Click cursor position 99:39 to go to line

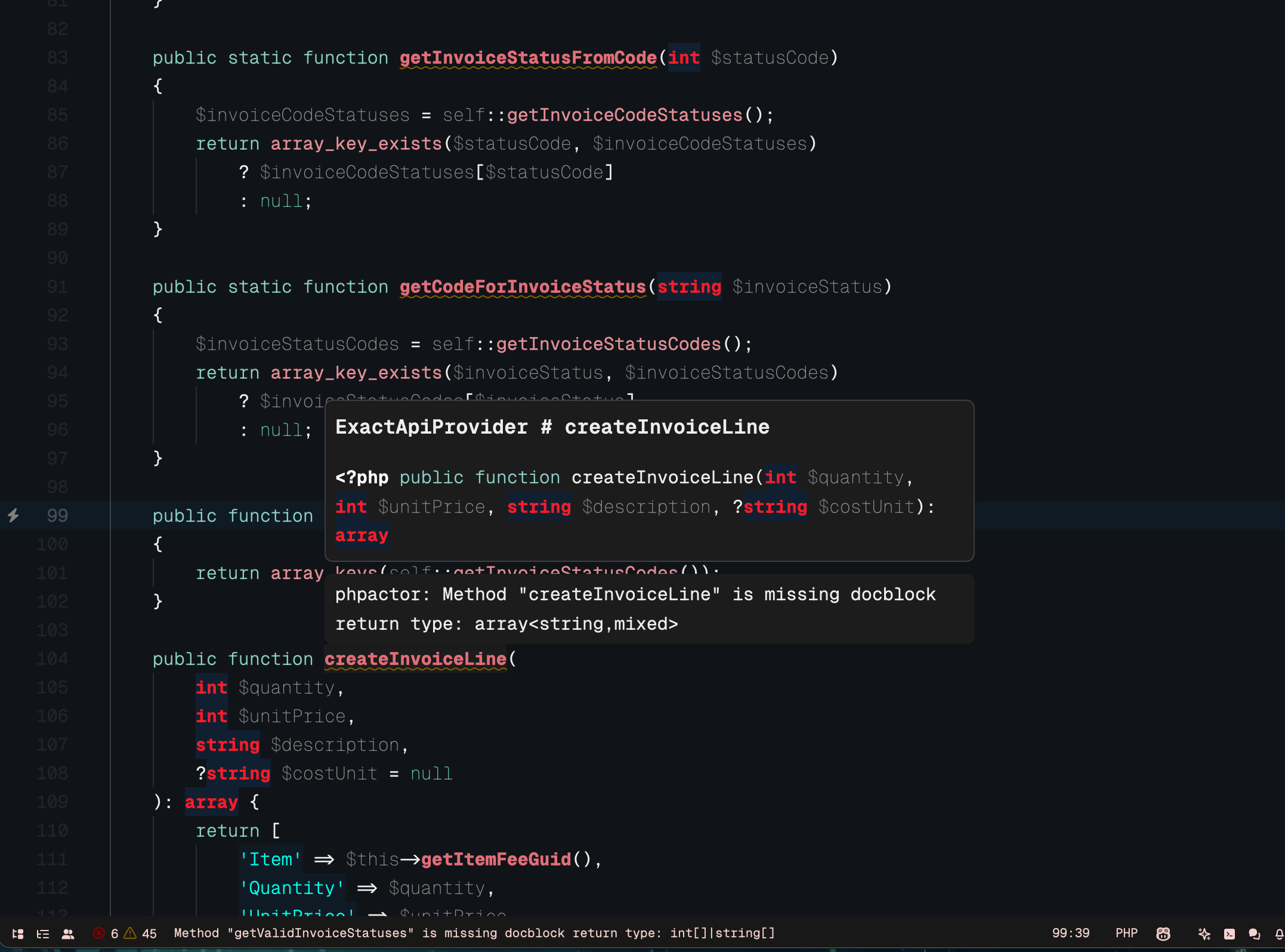1071,933
